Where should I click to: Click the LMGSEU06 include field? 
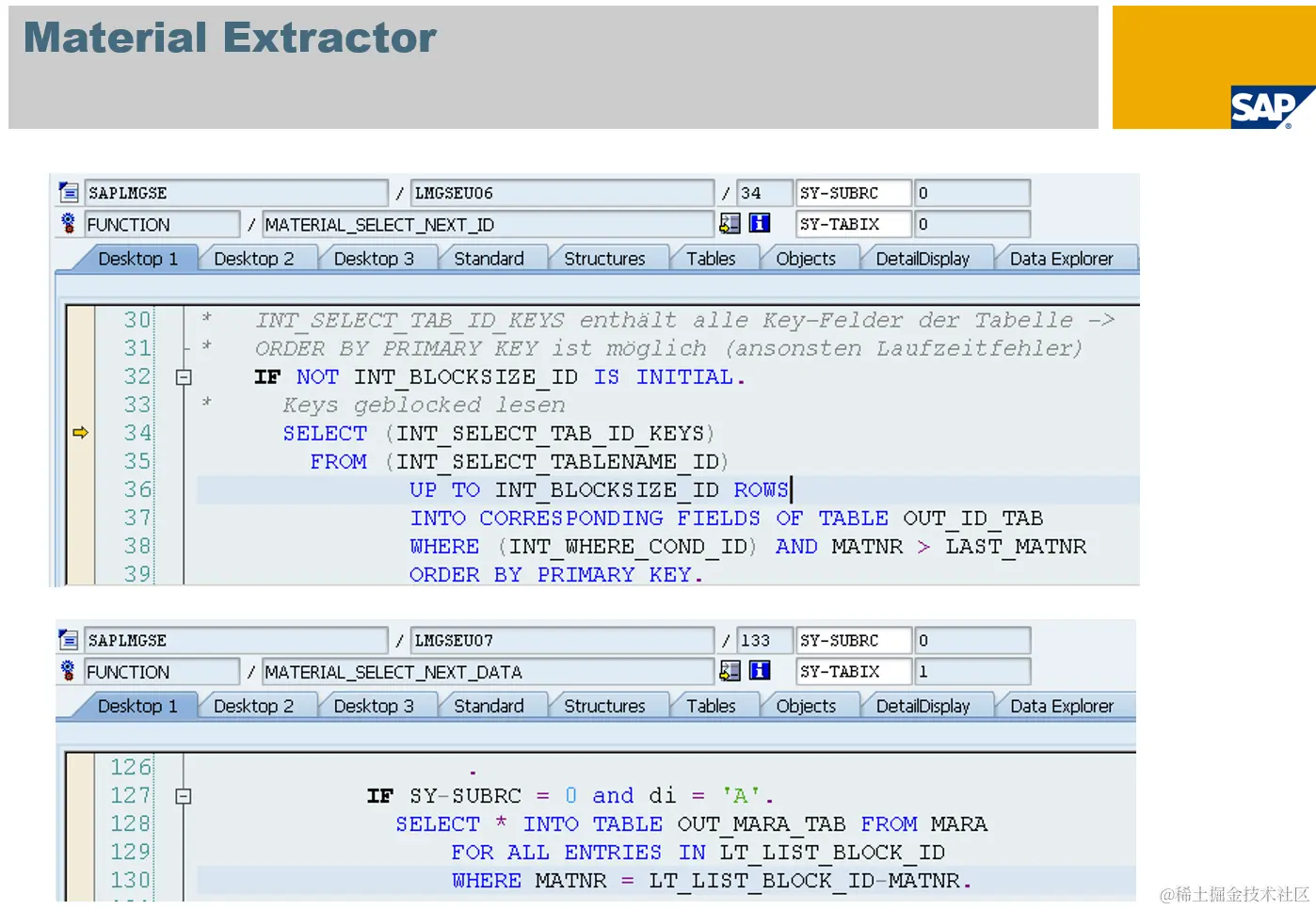562,193
